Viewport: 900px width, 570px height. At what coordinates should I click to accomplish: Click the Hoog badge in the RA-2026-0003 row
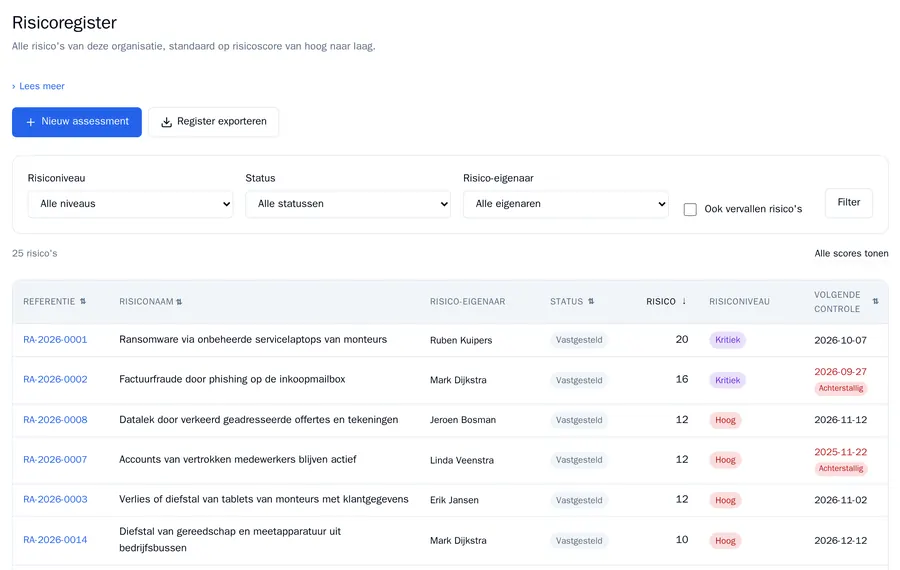click(725, 500)
